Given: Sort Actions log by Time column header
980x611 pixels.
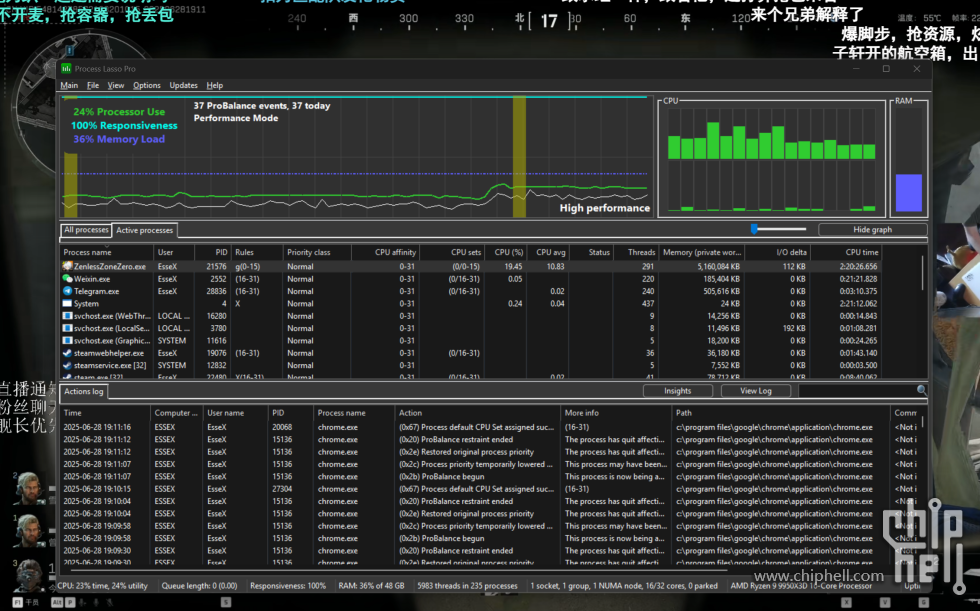Looking at the screenshot, I should [106, 413].
